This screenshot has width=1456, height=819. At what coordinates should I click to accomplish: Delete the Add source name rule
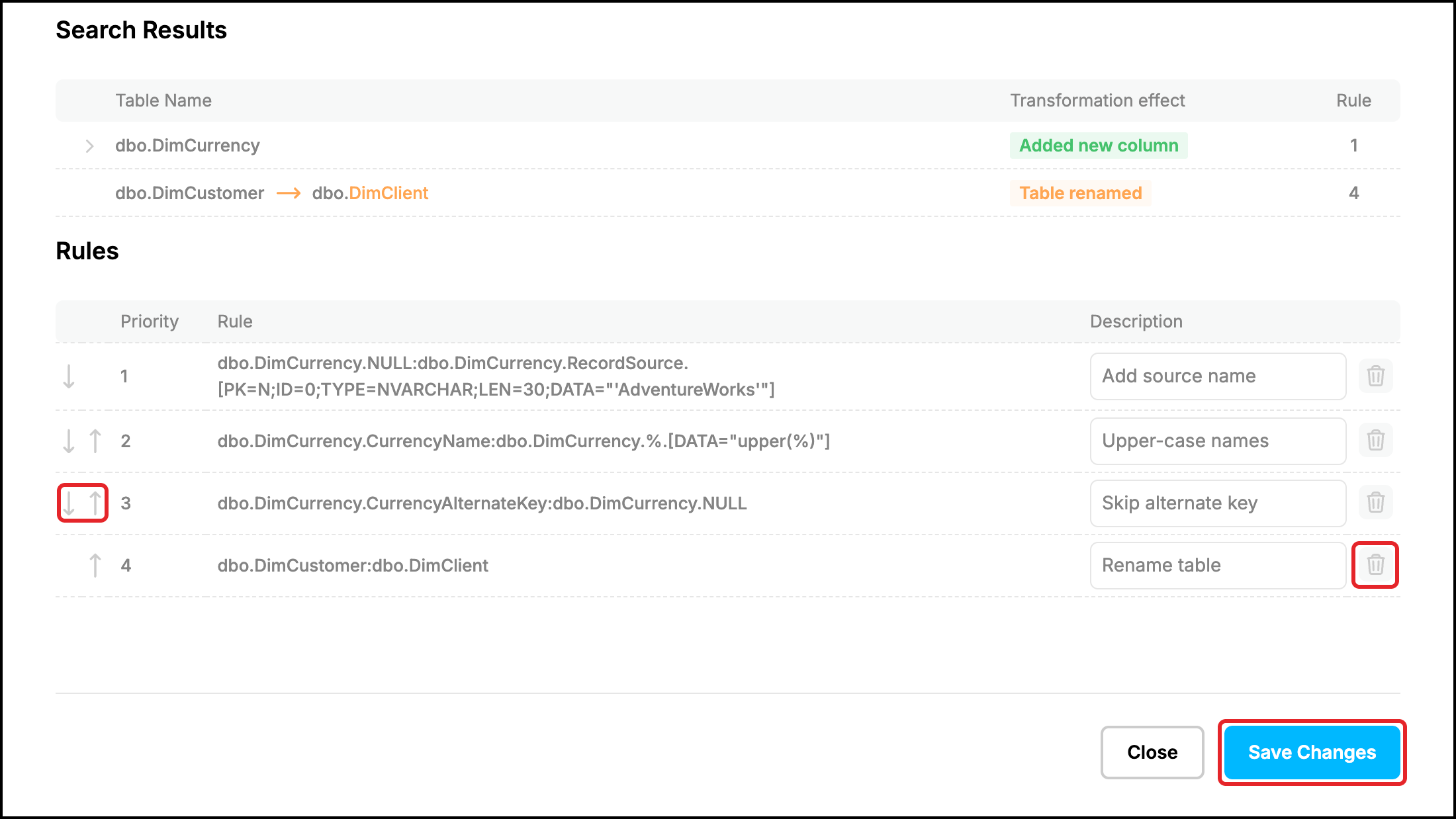coord(1376,376)
